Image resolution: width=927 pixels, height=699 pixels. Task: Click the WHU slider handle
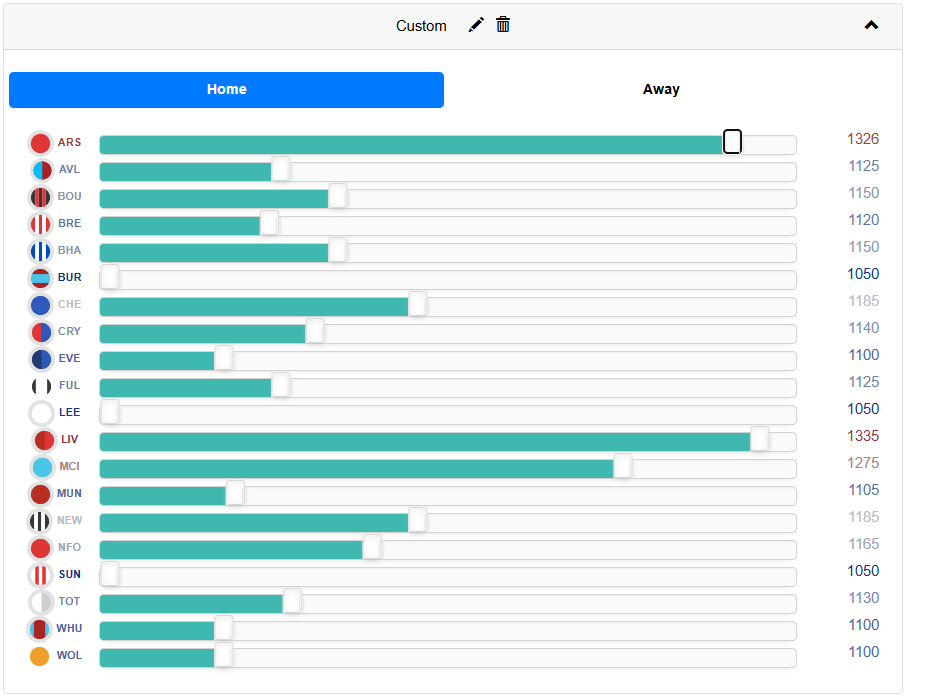(223, 628)
